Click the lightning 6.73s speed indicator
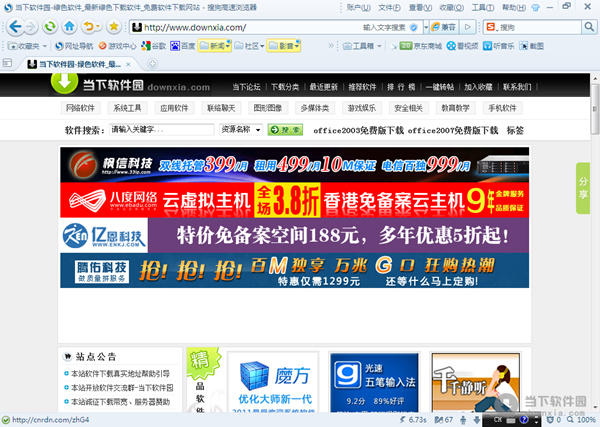Screen dimensions: 600x427 click(x=412, y=420)
